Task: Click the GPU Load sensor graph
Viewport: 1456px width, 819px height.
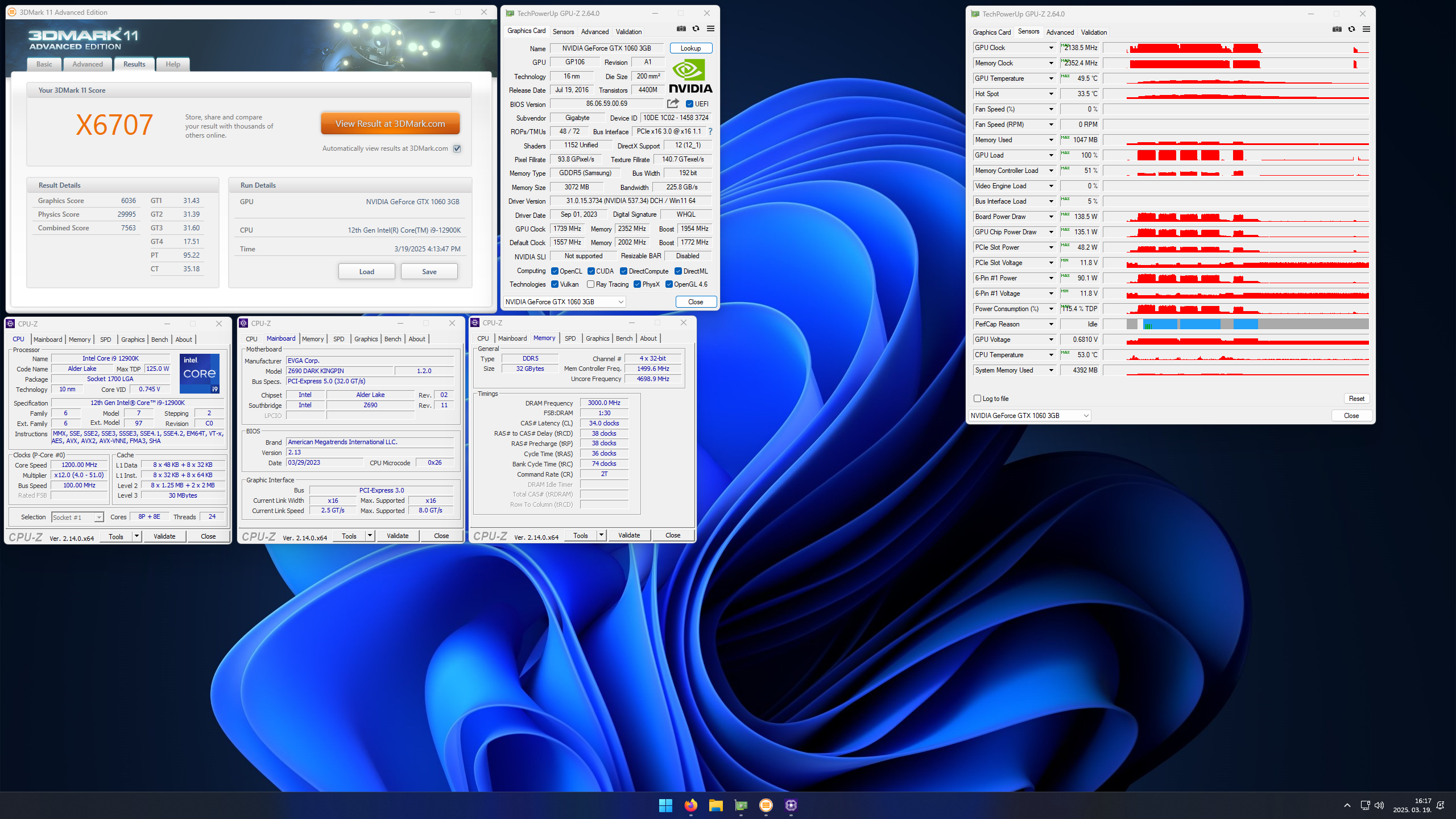Action: click(x=1236, y=155)
